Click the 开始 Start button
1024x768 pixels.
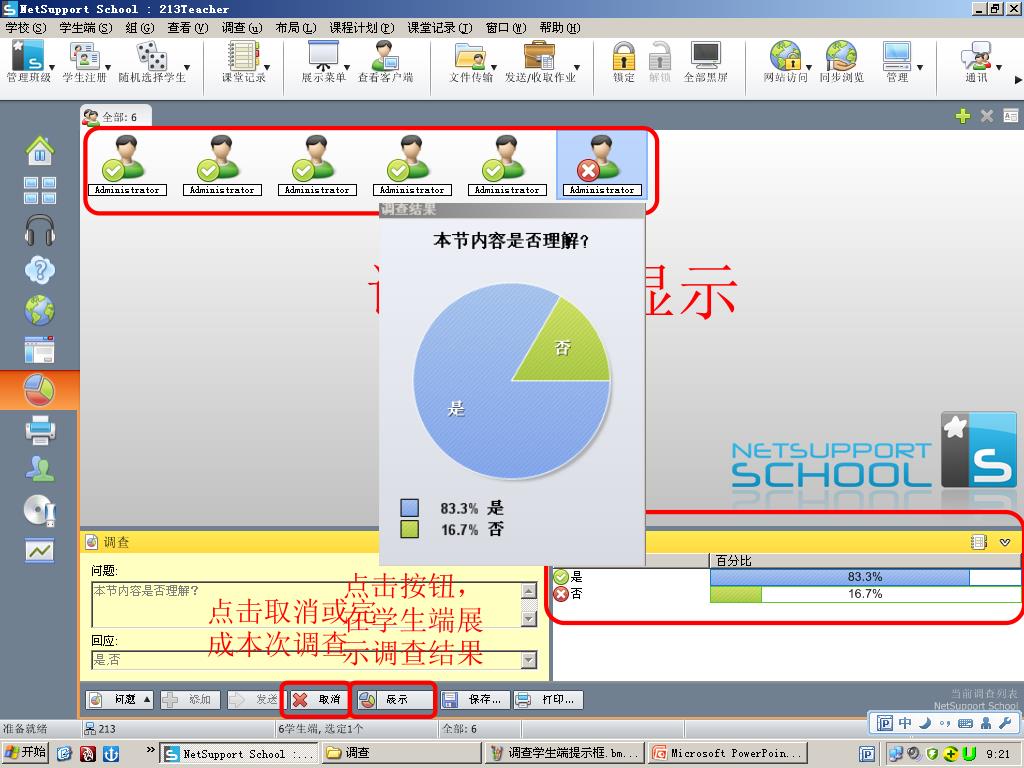tap(26, 753)
